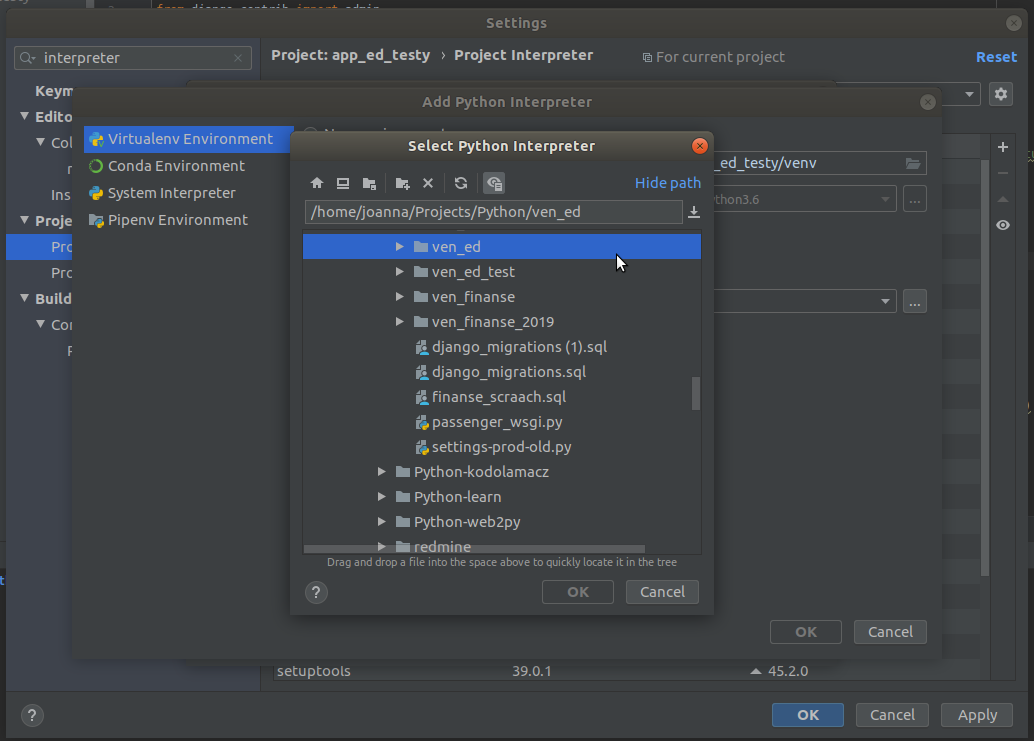This screenshot has width=1034, height=741.
Task: Open help in the Settings window
Action: pyautogui.click(x=32, y=715)
